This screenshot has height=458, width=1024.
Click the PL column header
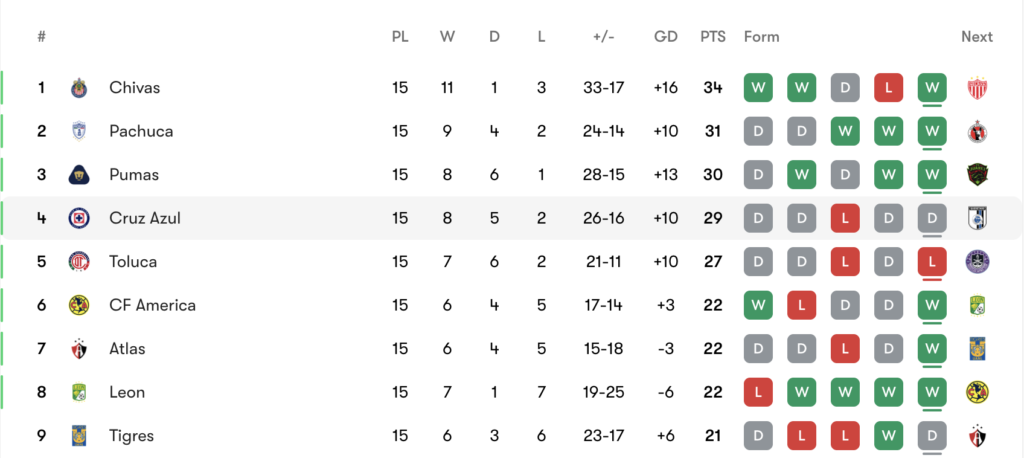(400, 37)
